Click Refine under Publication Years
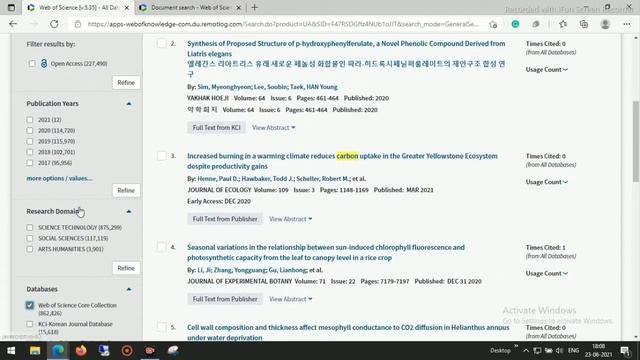This screenshot has height=360, width=640. pyautogui.click(x=126, y=190)
